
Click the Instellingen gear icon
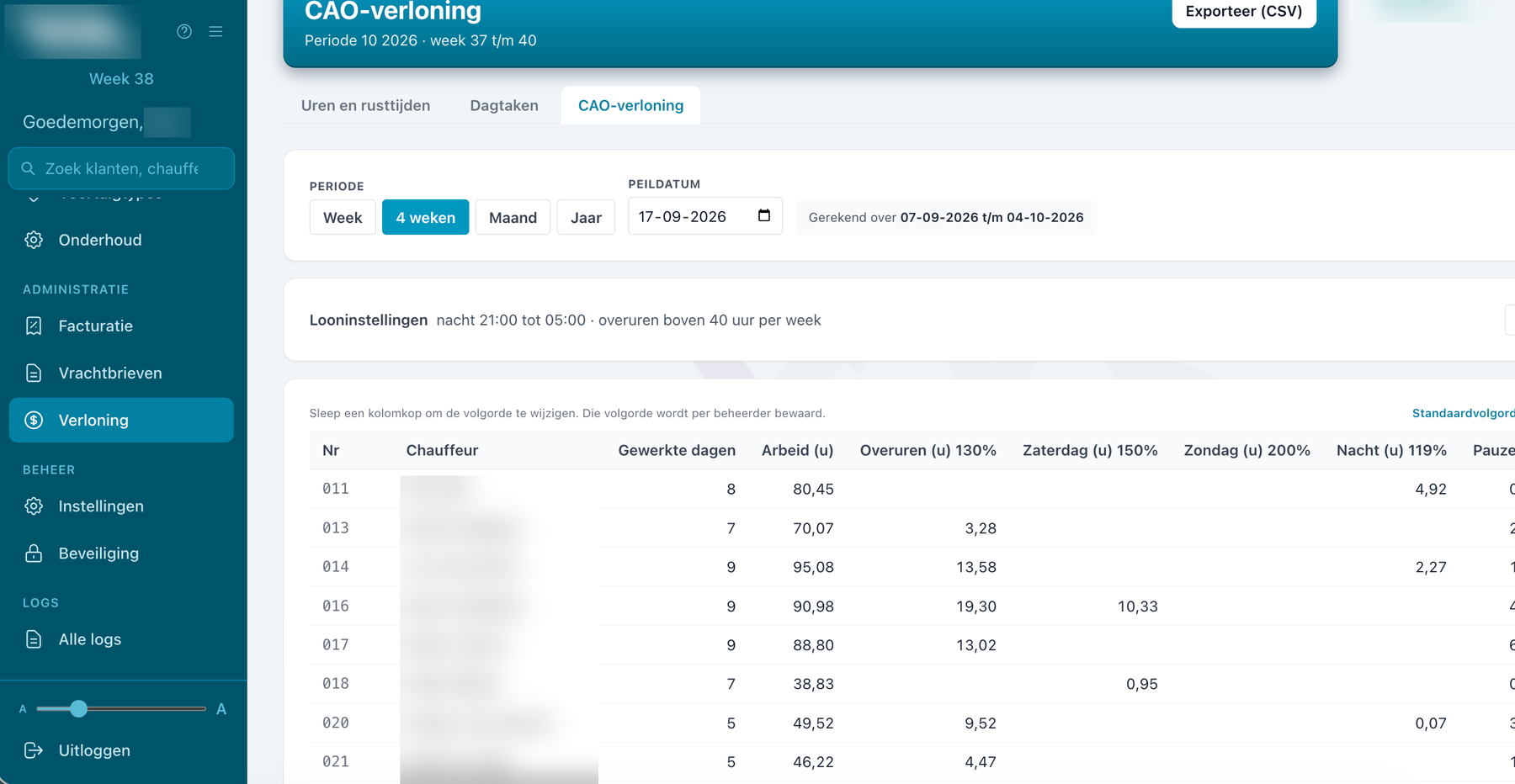(x=34, y=506)
